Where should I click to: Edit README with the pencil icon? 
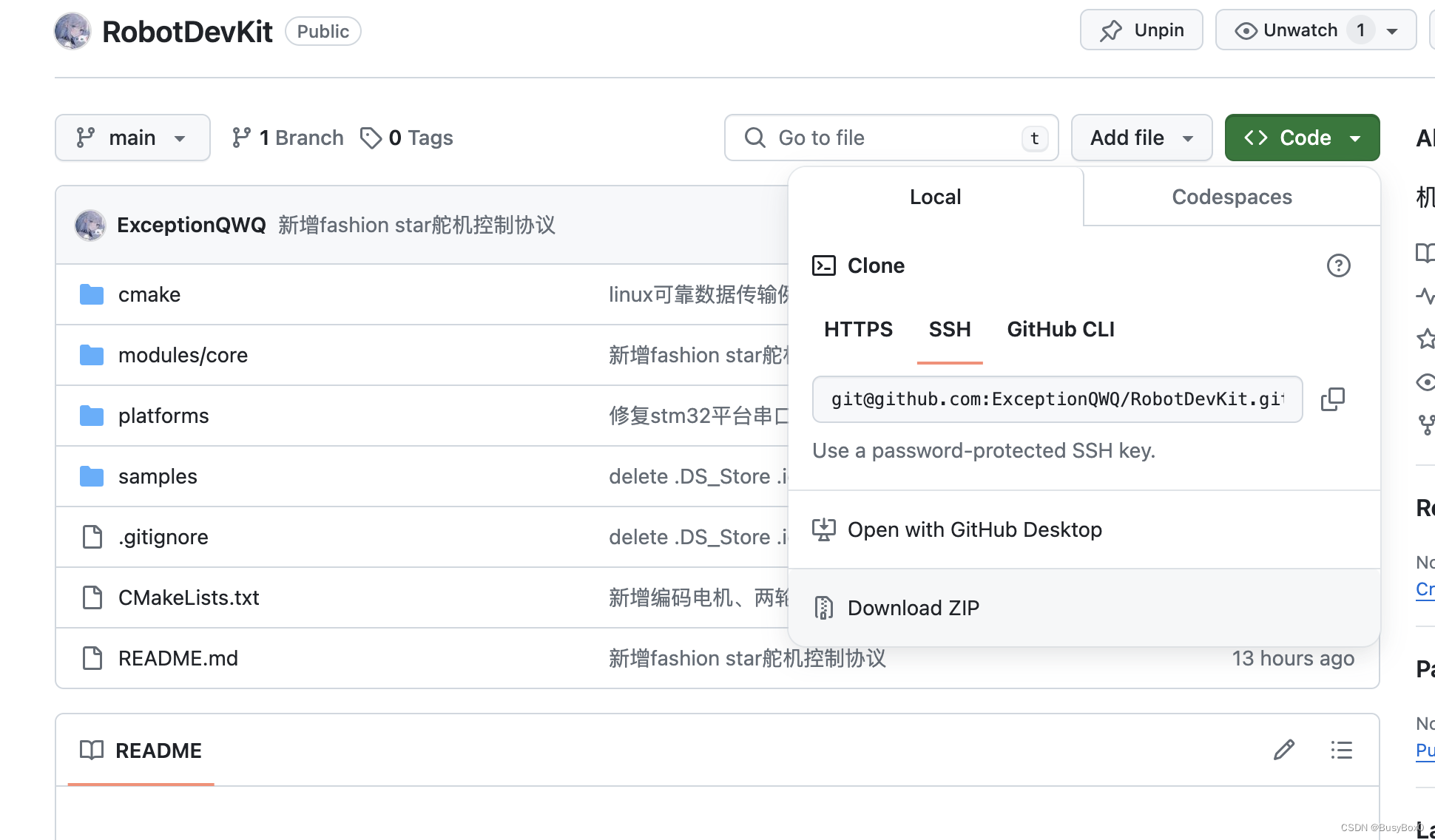pyautogui.click(x=1284, y=750)
